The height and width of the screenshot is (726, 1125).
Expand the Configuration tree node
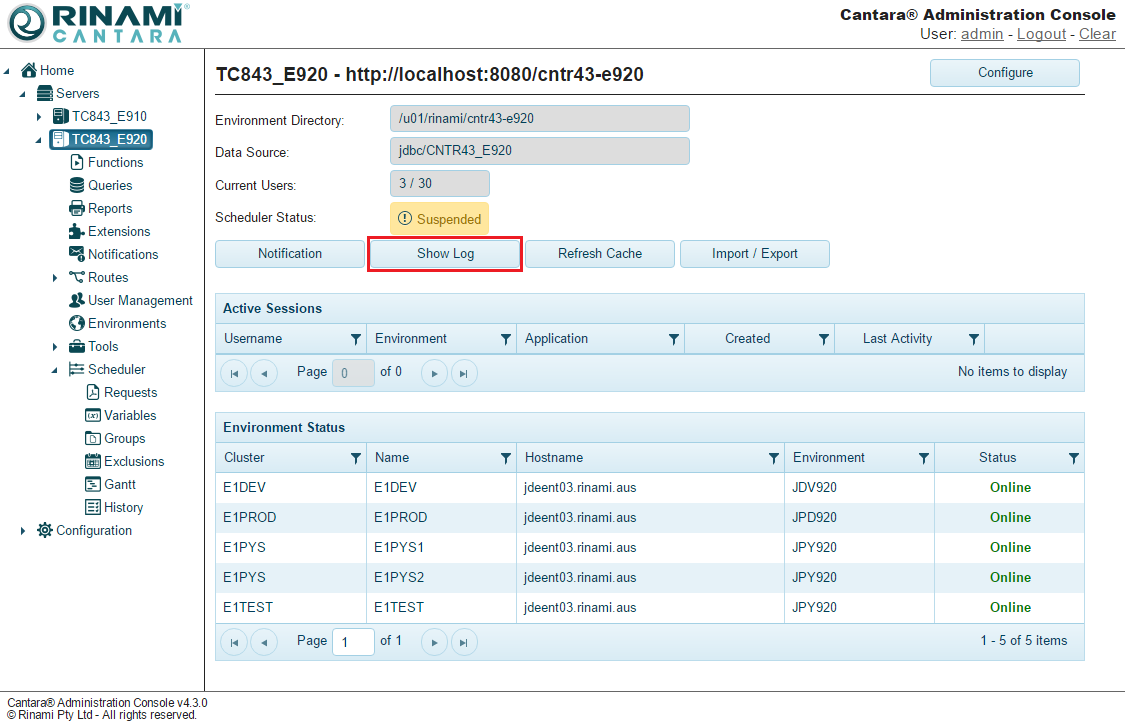[x=23, y=531]
